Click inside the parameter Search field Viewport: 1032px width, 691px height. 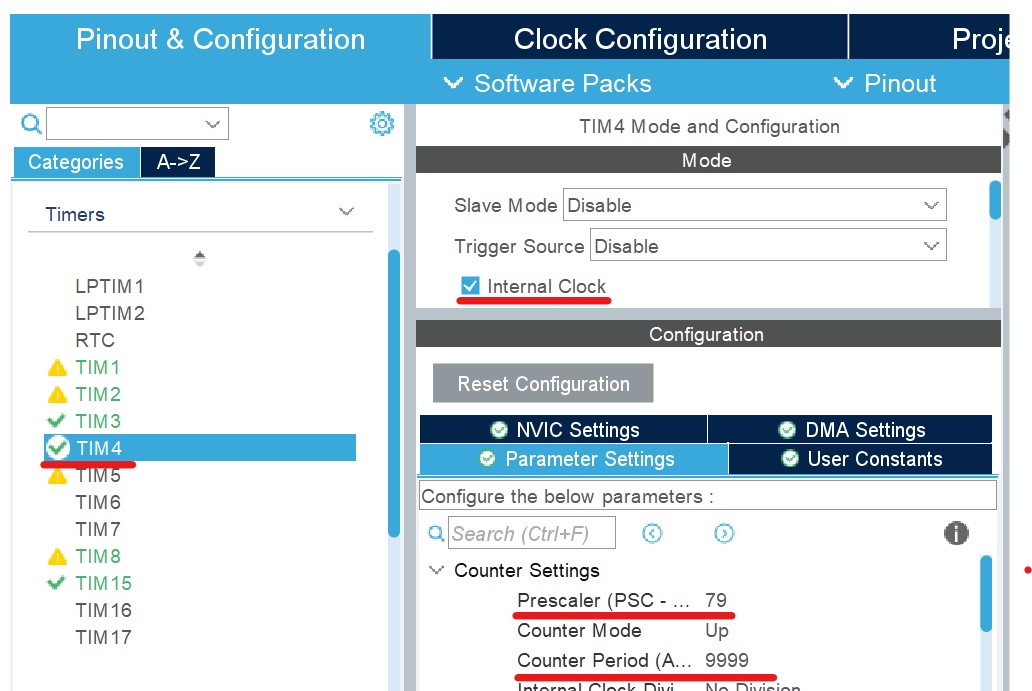point(532,533)
